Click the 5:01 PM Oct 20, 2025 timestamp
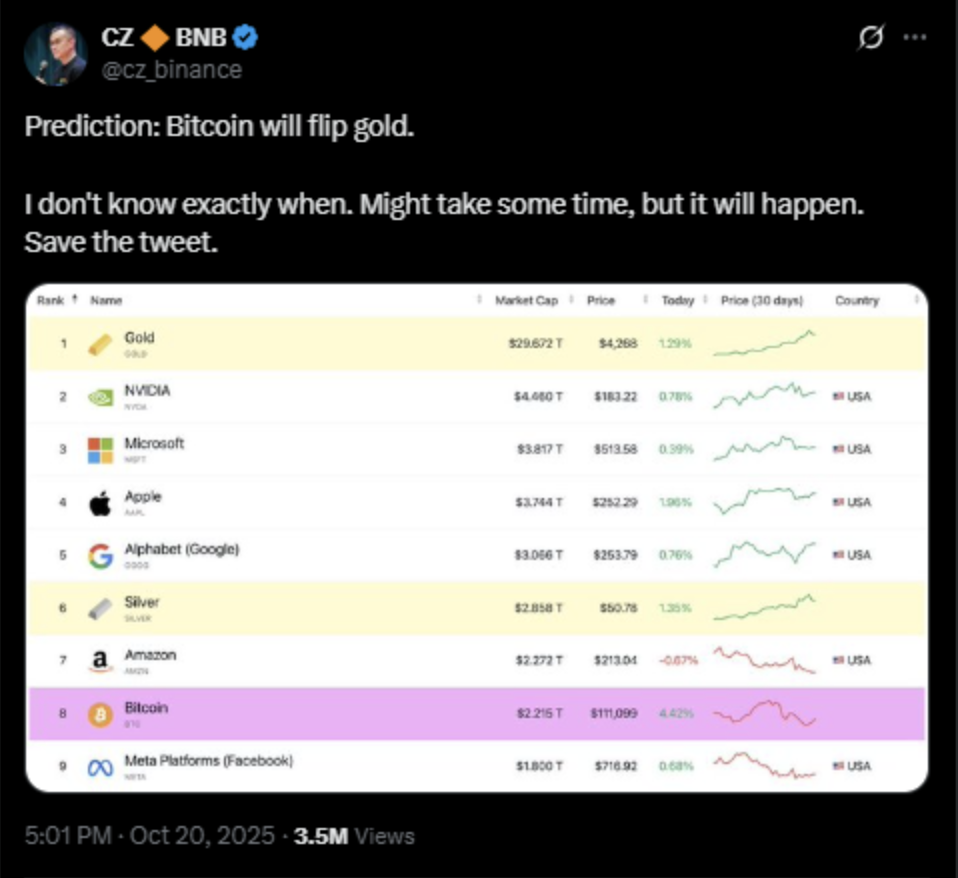958x878 pixels. pyautogui.click(x=149, y=836)
